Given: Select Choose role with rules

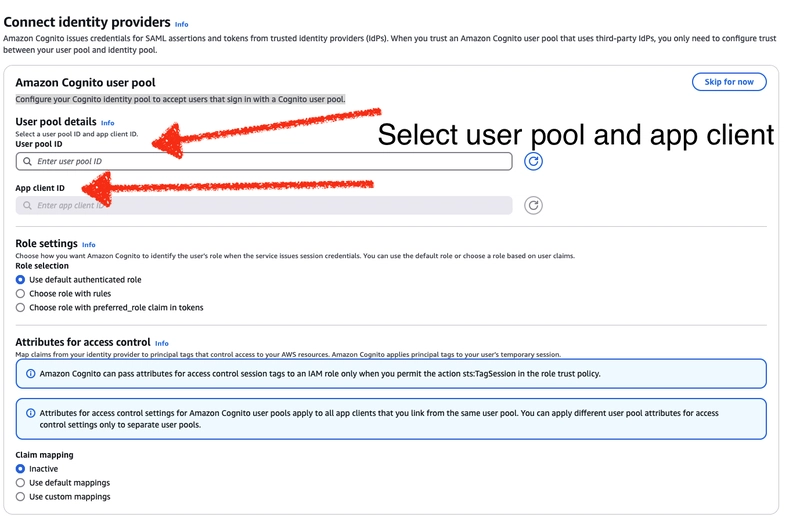Looking at the screenshot, I should 20,294.
